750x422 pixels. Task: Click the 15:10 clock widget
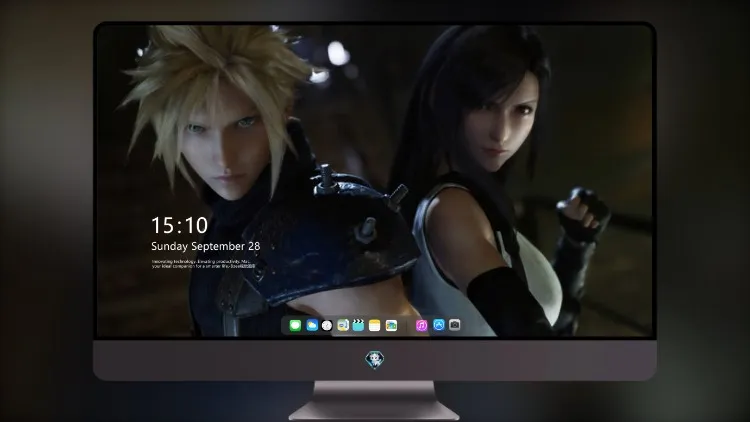(x=179, y=225)
